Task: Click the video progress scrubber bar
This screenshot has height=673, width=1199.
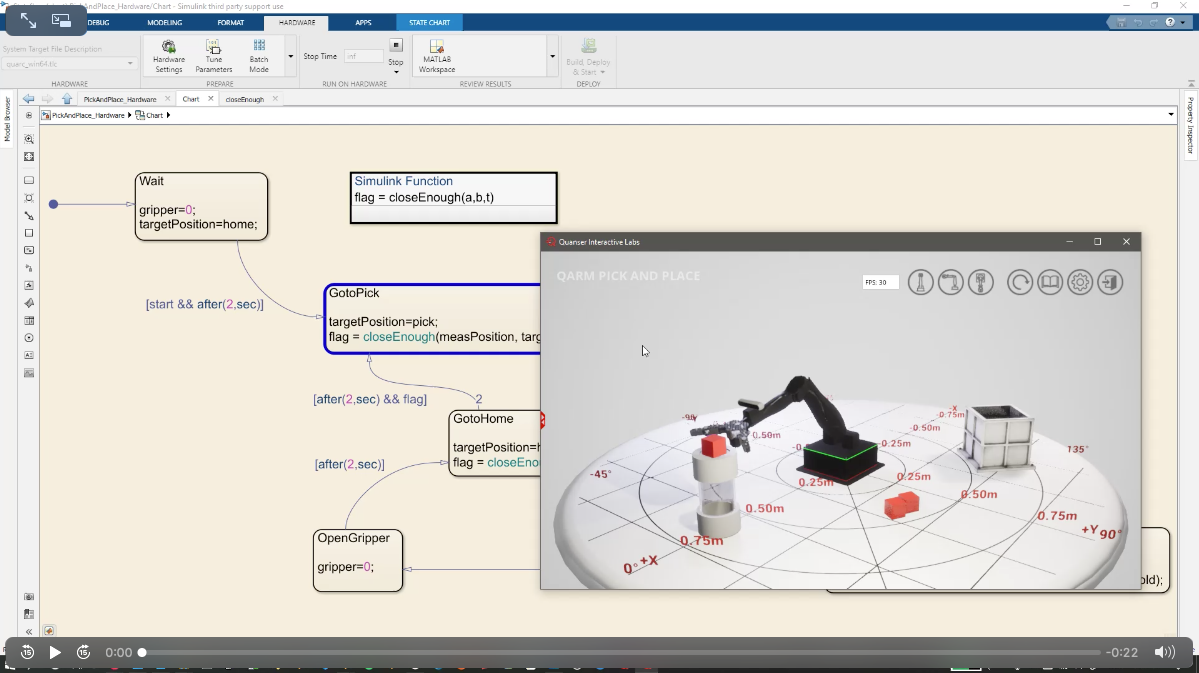Action: click(x=620, y=652)
